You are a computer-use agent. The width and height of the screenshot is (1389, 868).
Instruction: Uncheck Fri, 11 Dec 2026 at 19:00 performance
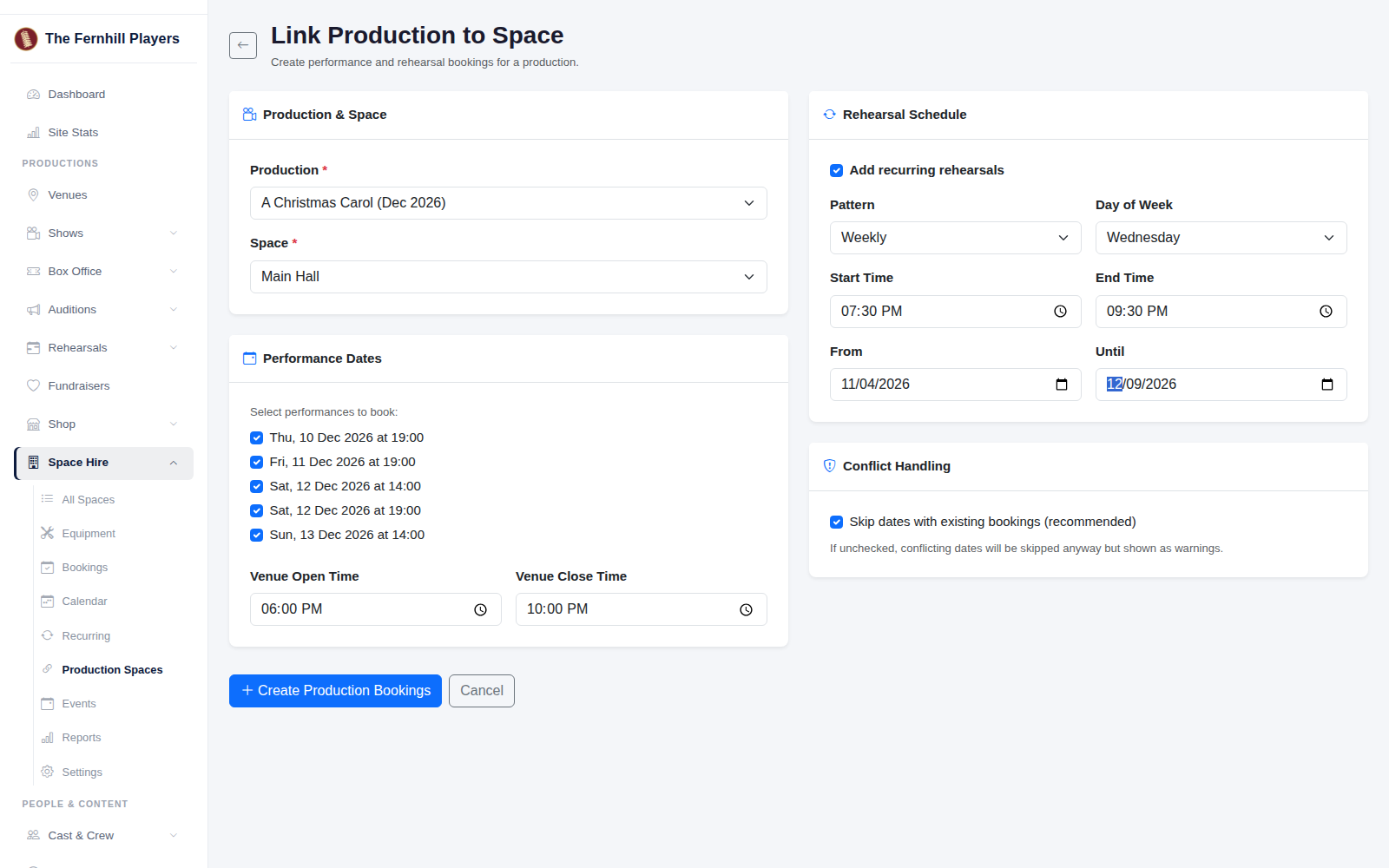click(x=256, y=463)
